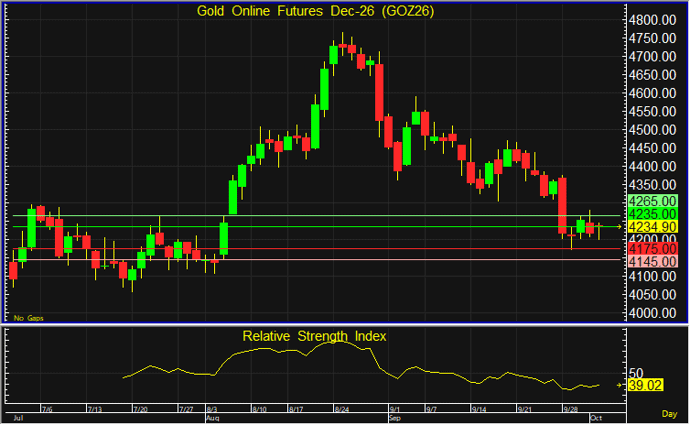Click the 8/24 date marker

[342, 410]
